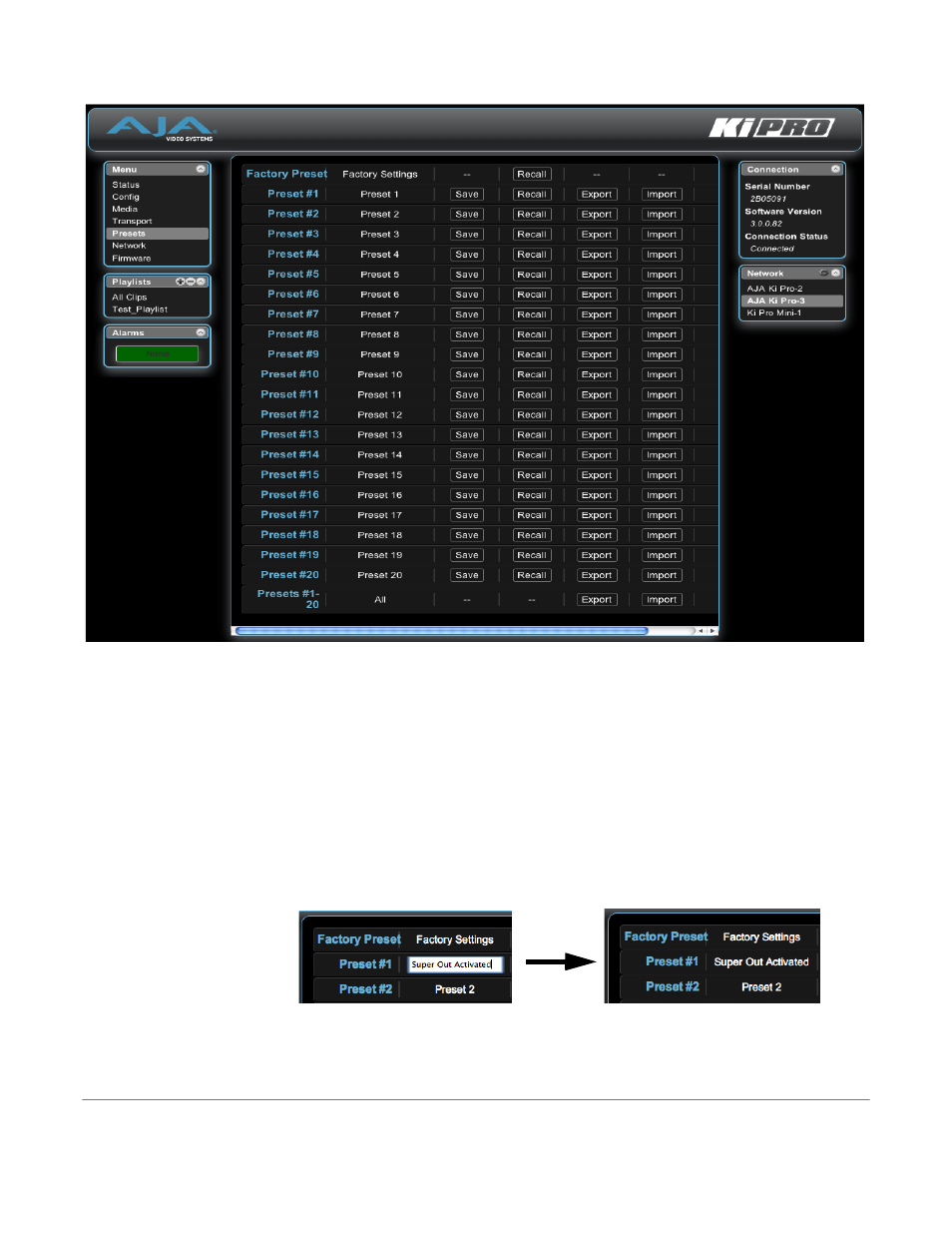Export Preset #7
Viewport: 952px width, 1233px height.
point(597,314)
